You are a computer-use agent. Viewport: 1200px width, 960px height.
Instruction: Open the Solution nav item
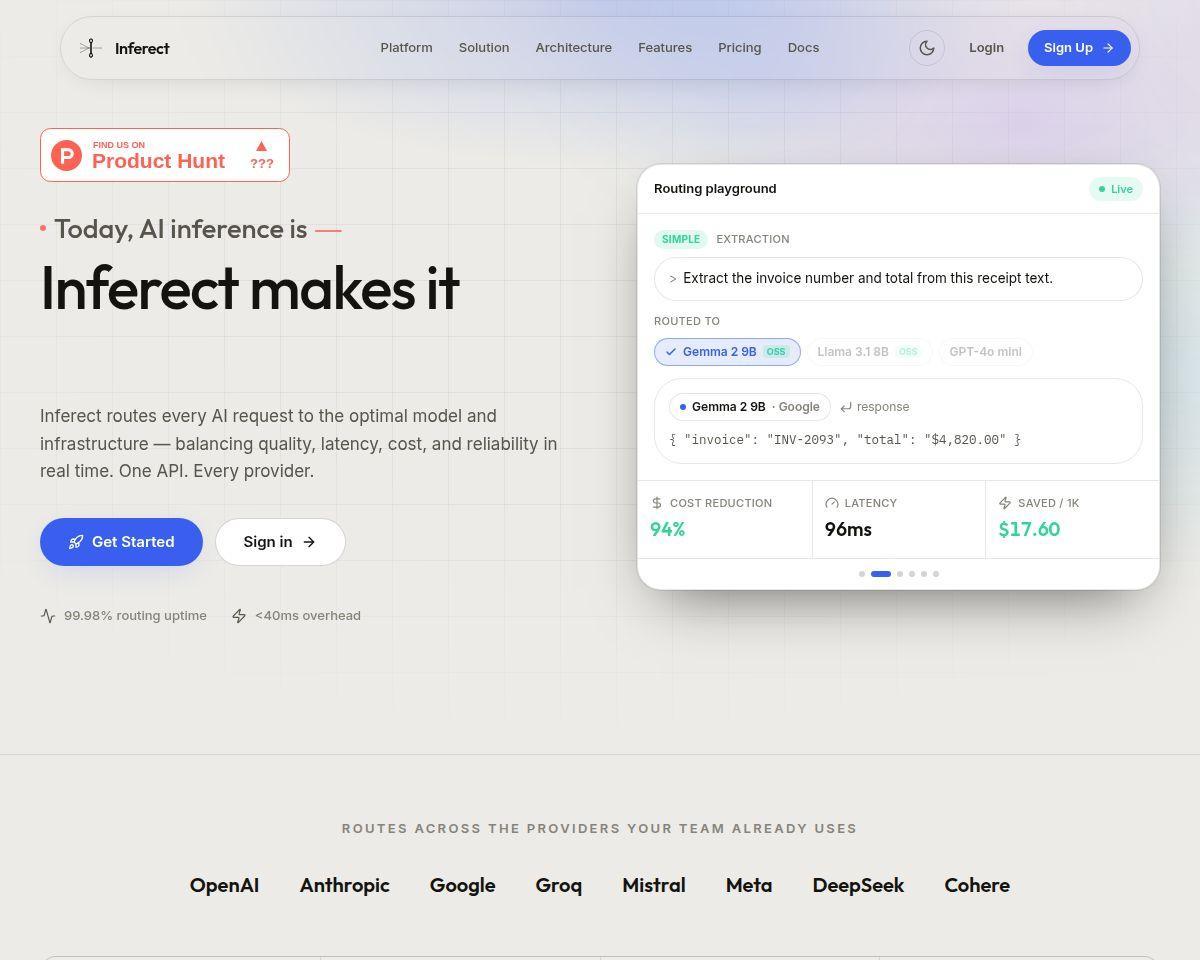point(484,48)
